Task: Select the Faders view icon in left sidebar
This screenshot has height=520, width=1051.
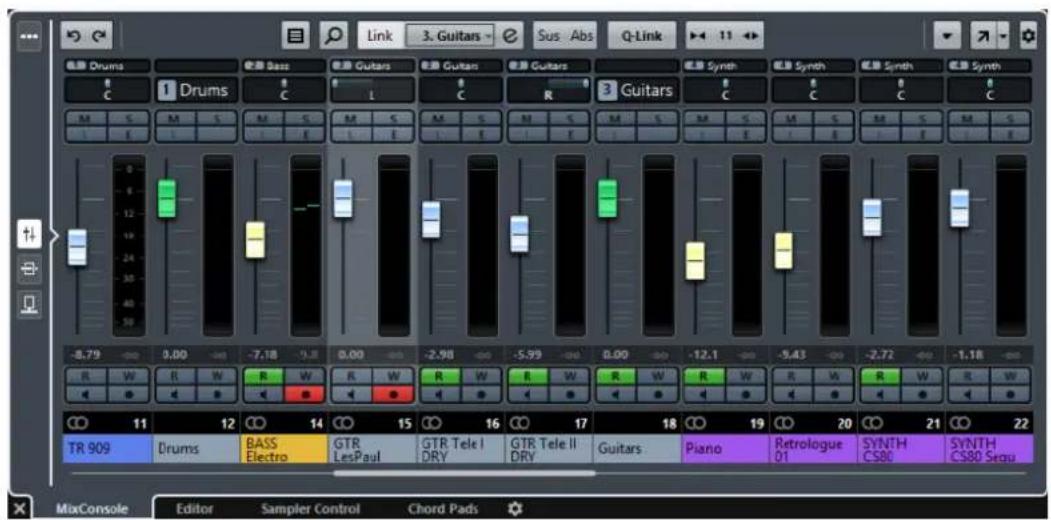Action: pos(30,235)
